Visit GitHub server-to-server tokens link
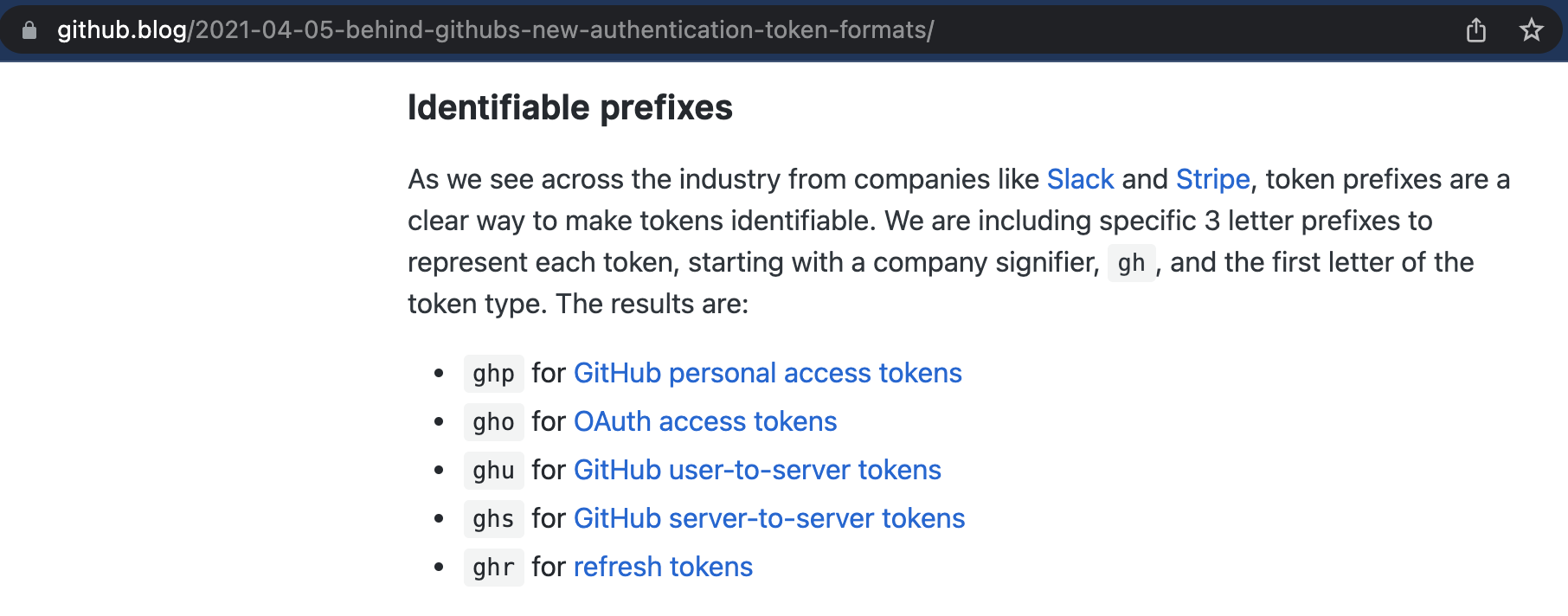1568x616 pixels. pyautogui.click(x=769, y=518)
